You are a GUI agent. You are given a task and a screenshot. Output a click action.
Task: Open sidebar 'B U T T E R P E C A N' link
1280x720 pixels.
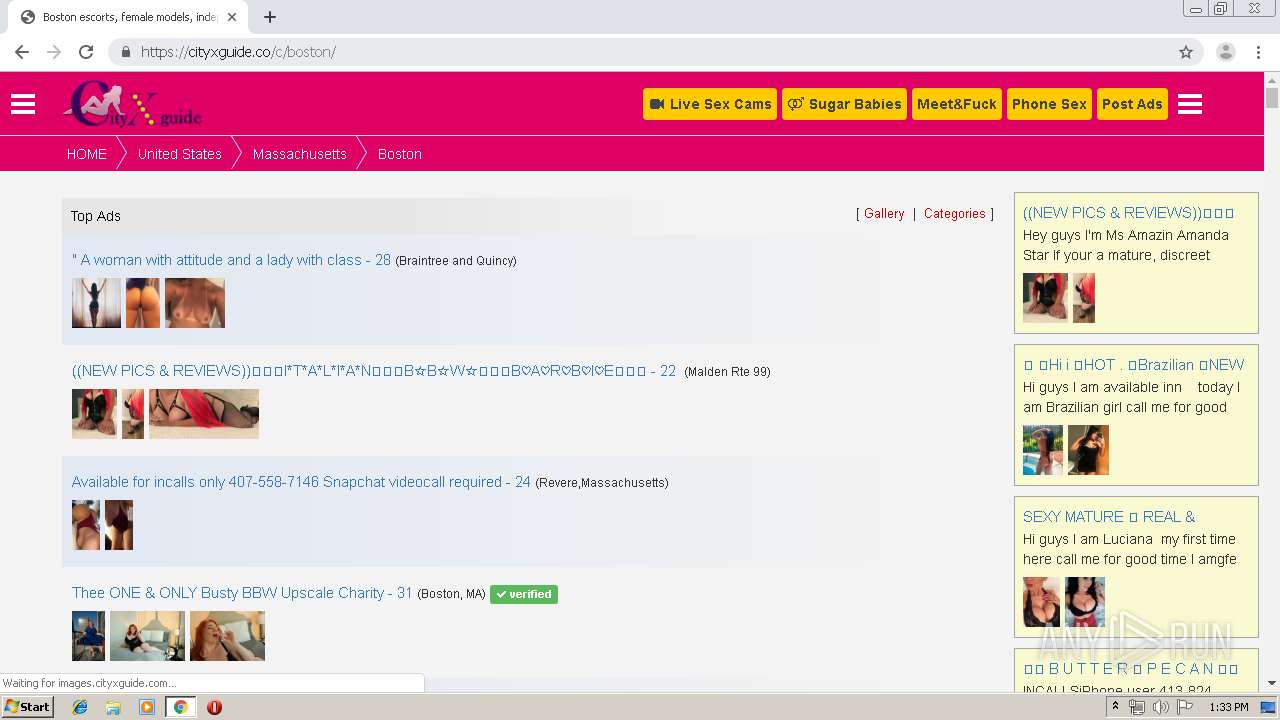(1131, 669)
